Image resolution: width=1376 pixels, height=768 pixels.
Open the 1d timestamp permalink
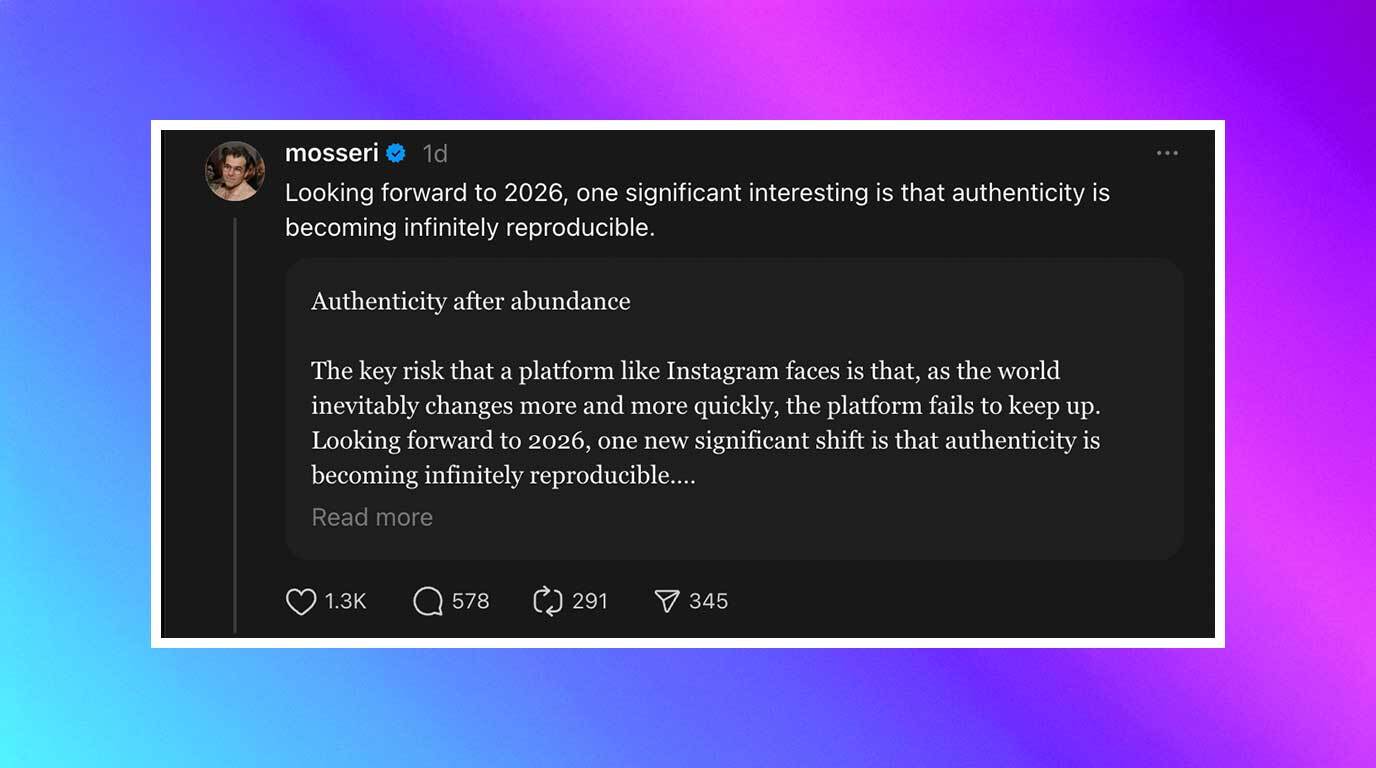(434, 153)
